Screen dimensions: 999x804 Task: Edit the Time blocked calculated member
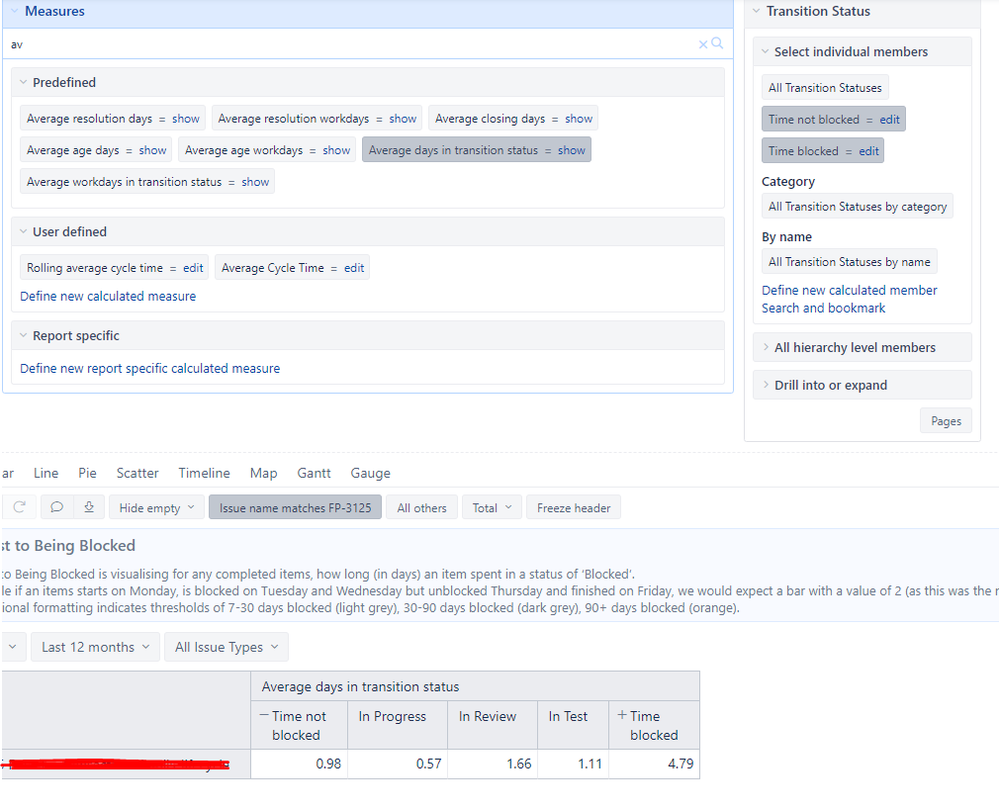tap(868, 151)
